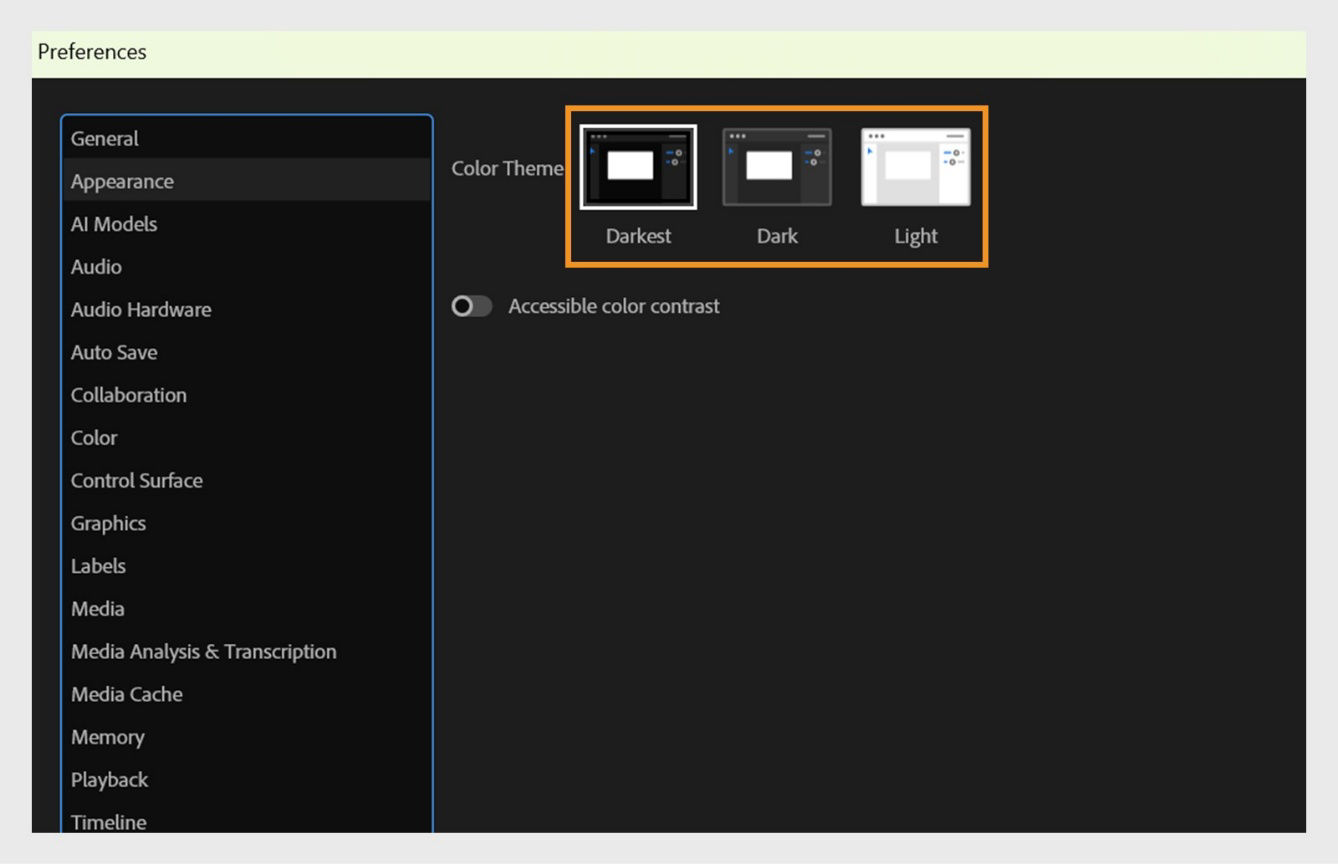This screenshot has width=1338, height=864.
Task: Select the Graphics preferences category
Action: pyautogui.click(x=108, y=523)
